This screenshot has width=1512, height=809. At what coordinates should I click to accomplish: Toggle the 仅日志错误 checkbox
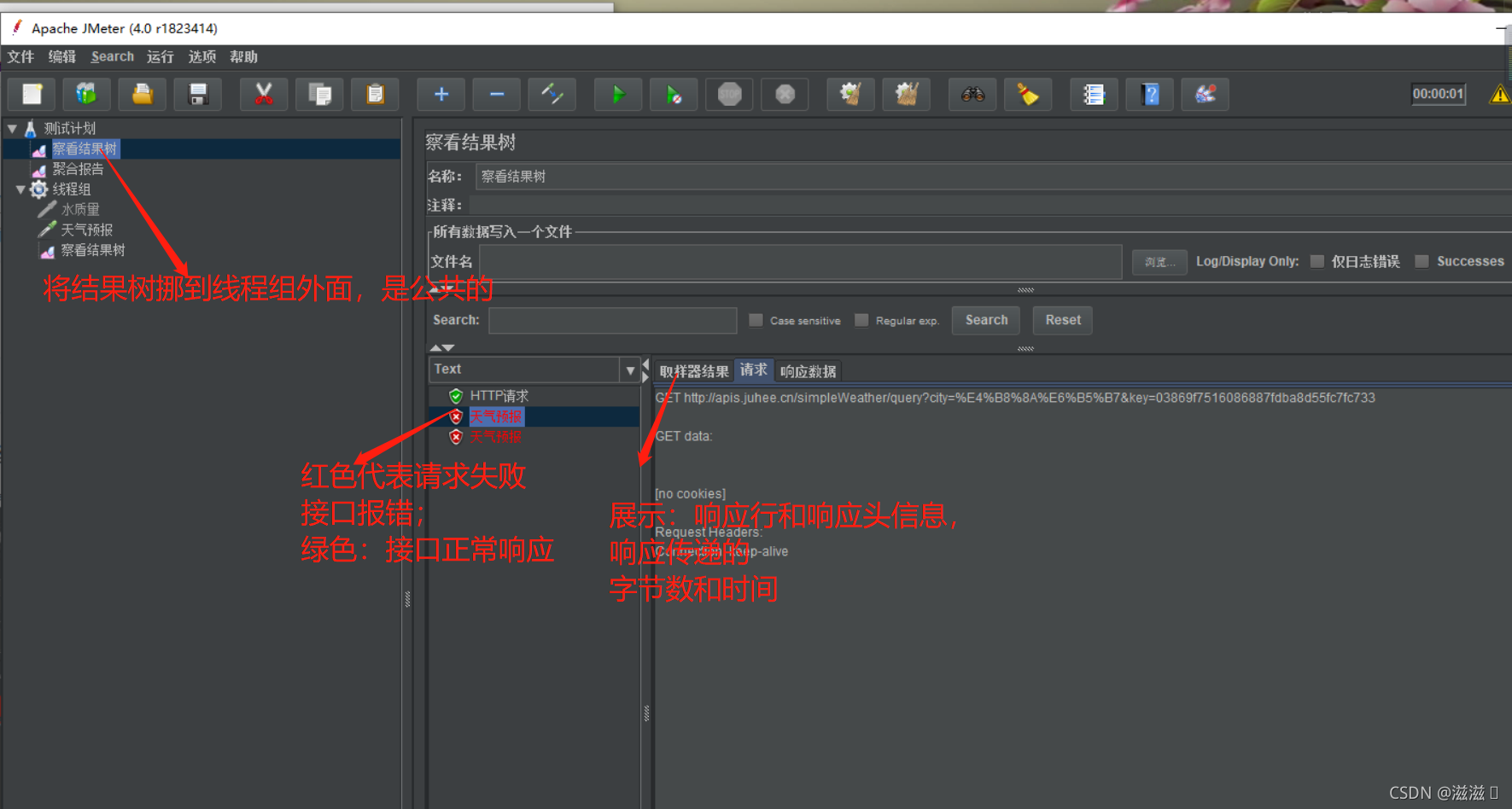[x=1317, y=261]
